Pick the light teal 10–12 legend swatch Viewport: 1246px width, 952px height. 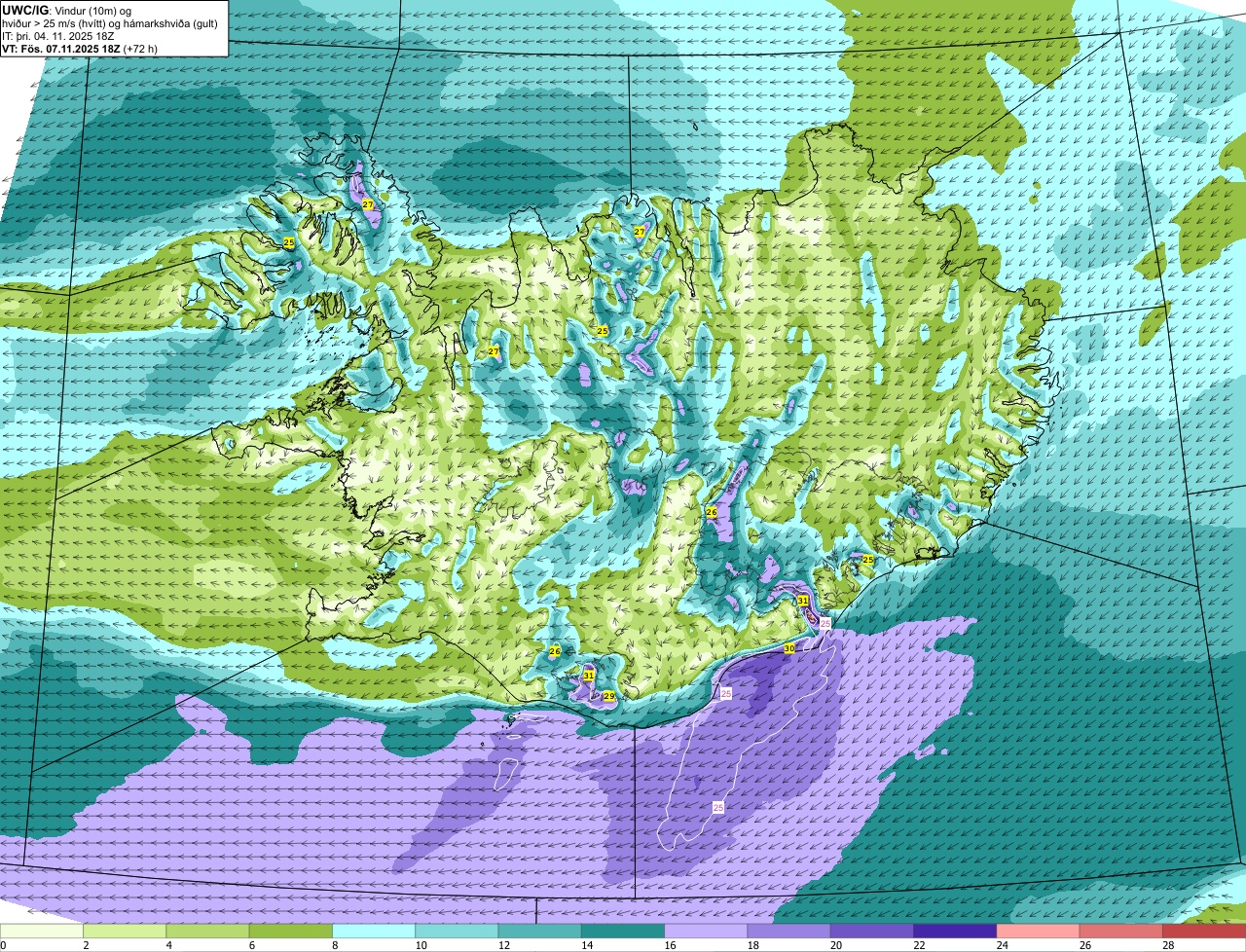pos(457,932)
